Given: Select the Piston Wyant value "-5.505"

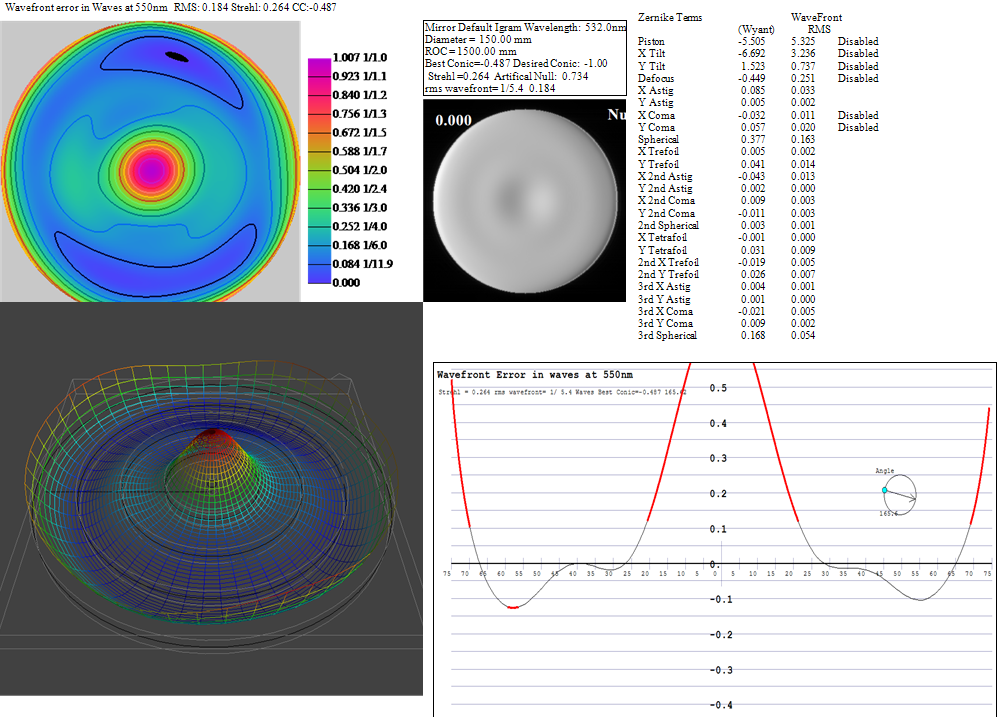Looking at the screenshot, I should tap(752, 41).
